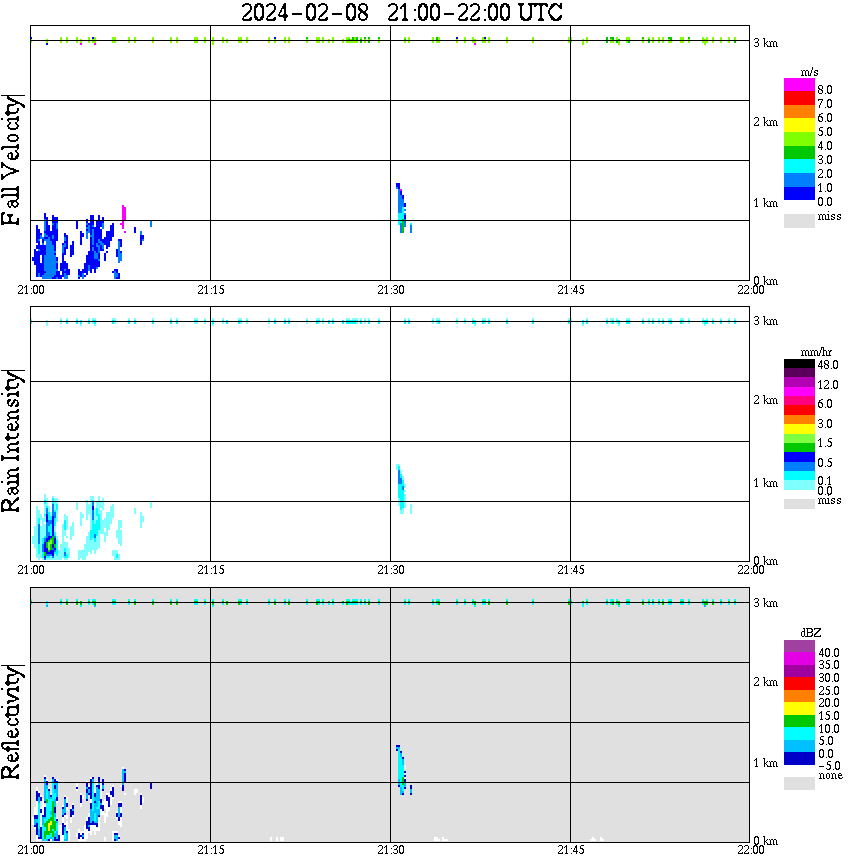Click the 21:30 tick under Fall Velocity panel
This screenshot has width=850, height=868.
tap(391, 290)
